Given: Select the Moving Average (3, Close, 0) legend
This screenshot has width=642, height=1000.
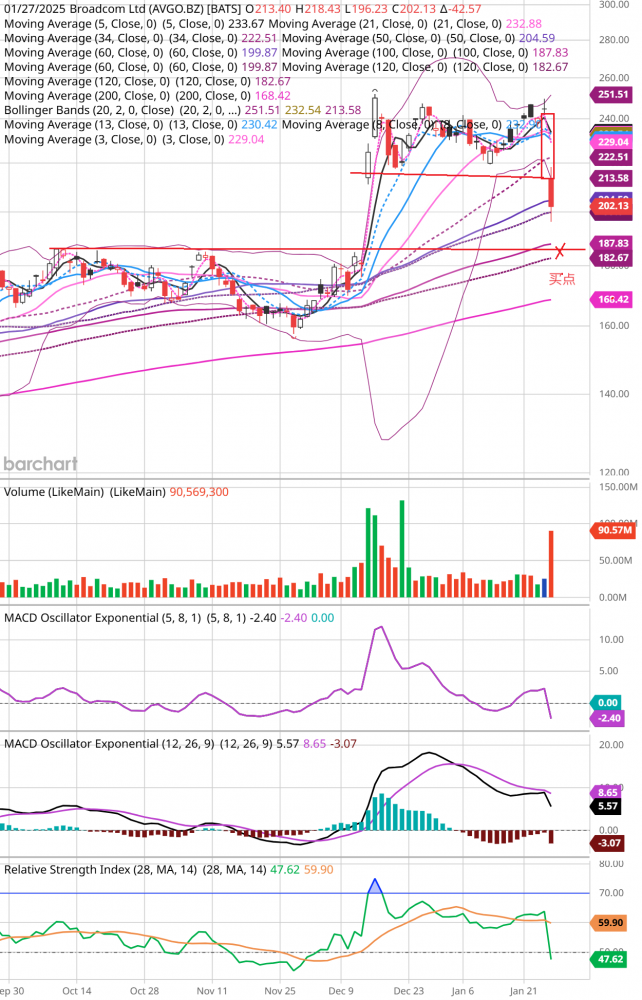Looking at the screenshot, I should (x=70, y=140).
